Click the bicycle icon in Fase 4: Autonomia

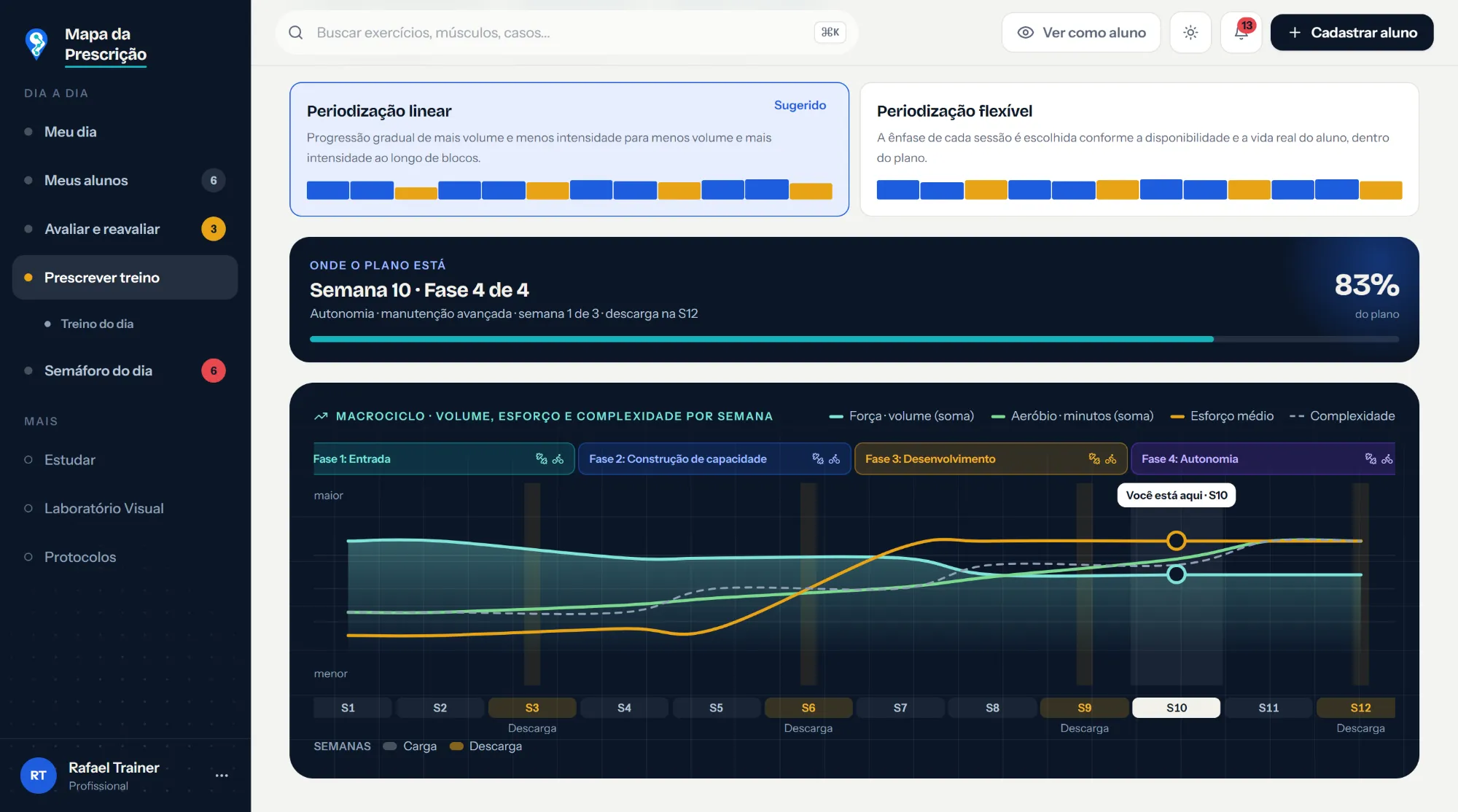click(1387, 458)
